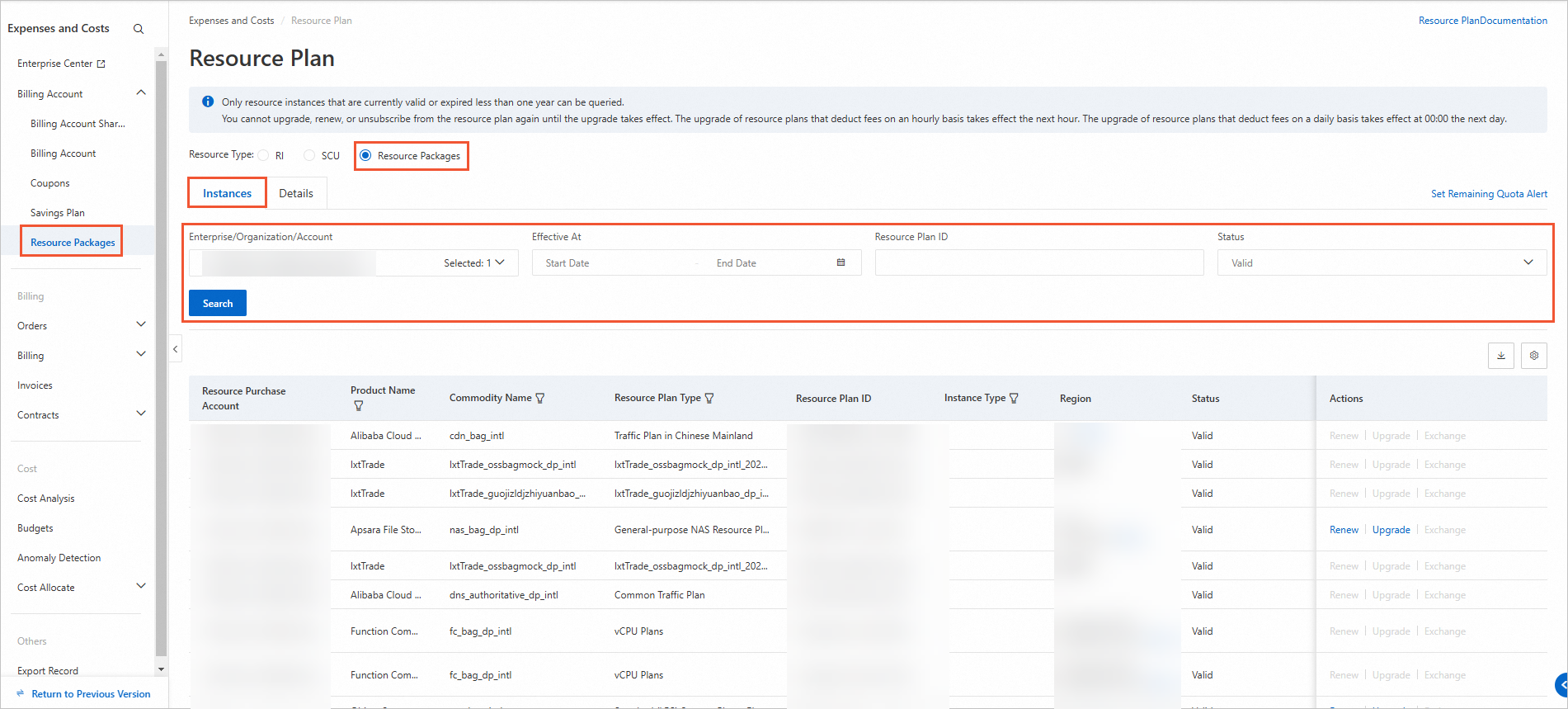
Task: Click Expenses and Costs in the breadcrumb
Action: (x=231, y=21)
